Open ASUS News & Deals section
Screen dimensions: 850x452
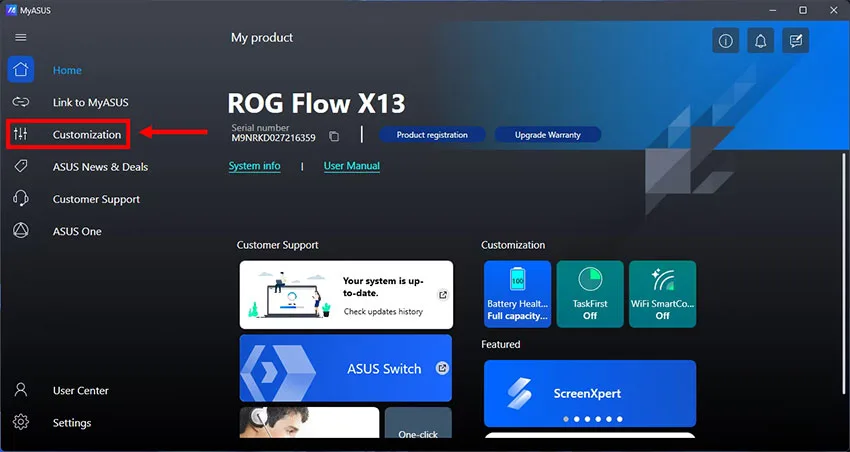(x=100, y=167)
